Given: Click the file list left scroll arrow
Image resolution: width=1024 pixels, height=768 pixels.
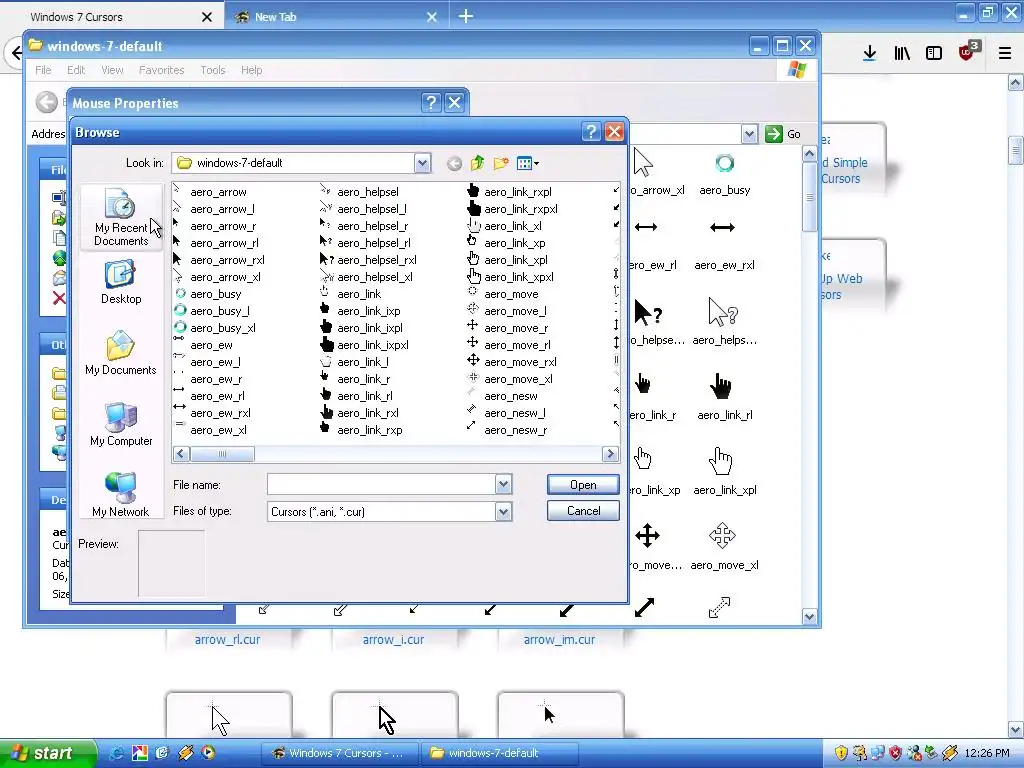Looking at the screenshot, I should coord(182,453).
